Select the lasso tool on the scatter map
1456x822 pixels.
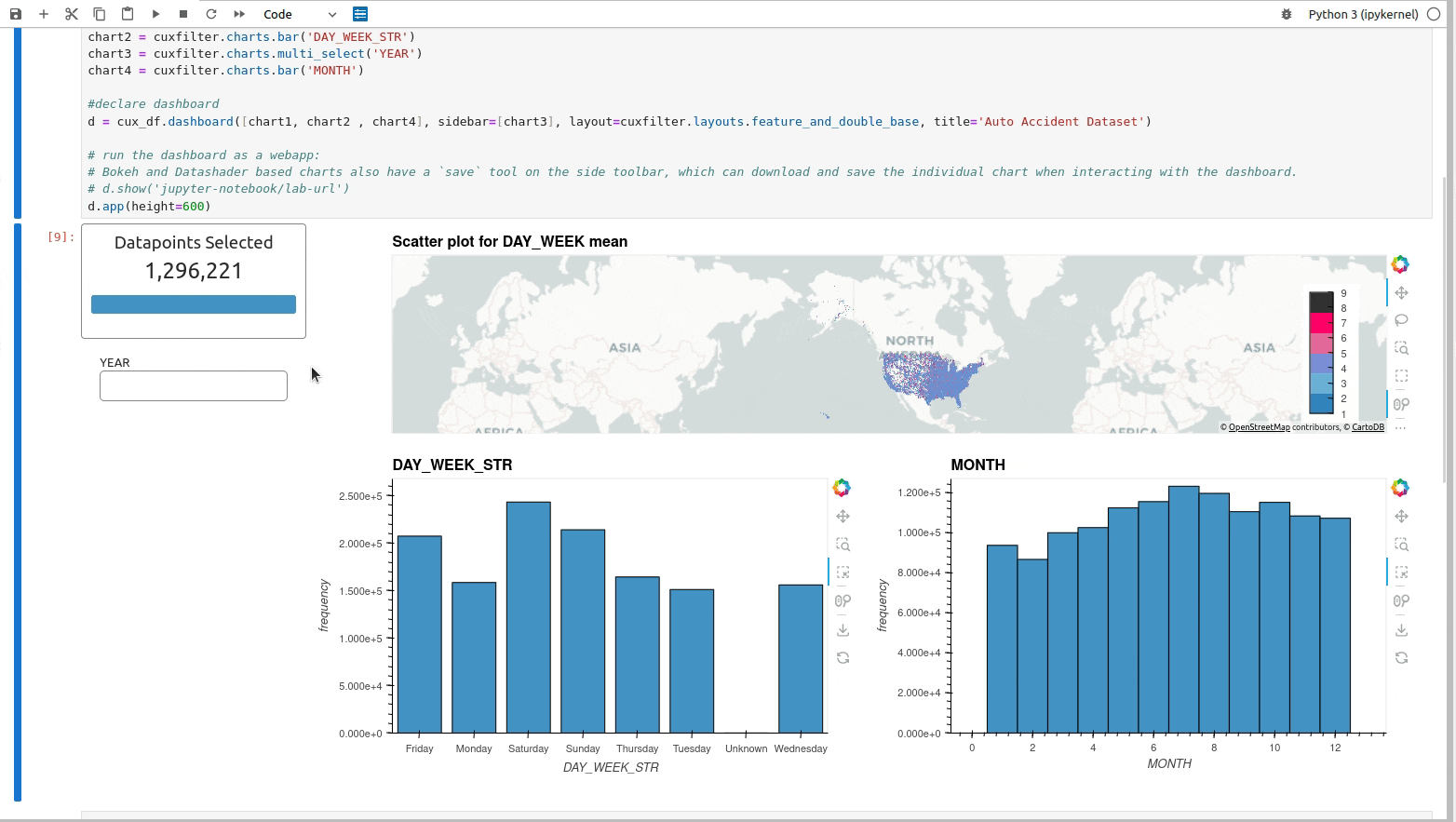pyautogui.click(x=1401, y=320)
